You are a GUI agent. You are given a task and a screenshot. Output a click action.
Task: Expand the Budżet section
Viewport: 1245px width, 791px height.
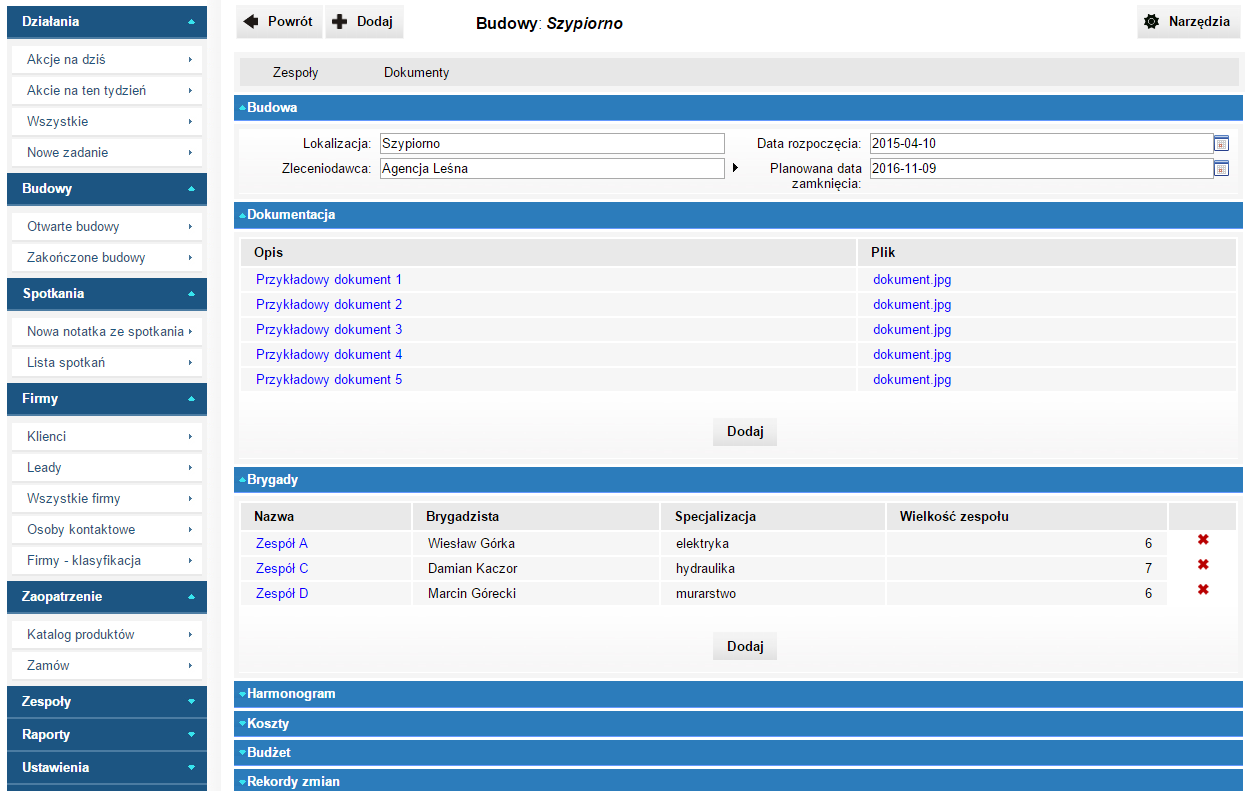(269, 752)
